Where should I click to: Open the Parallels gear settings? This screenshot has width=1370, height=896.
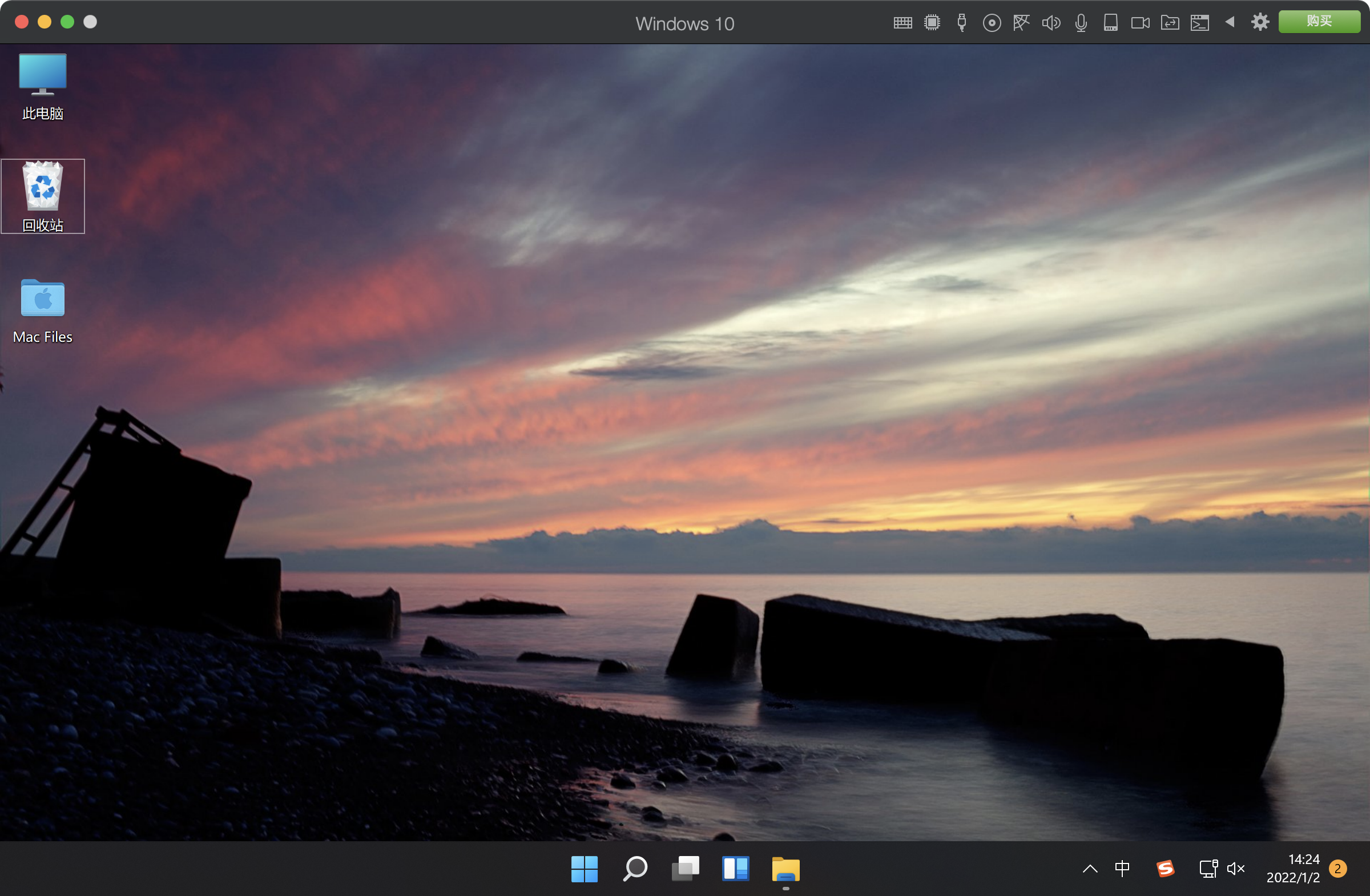point(1259,22)
